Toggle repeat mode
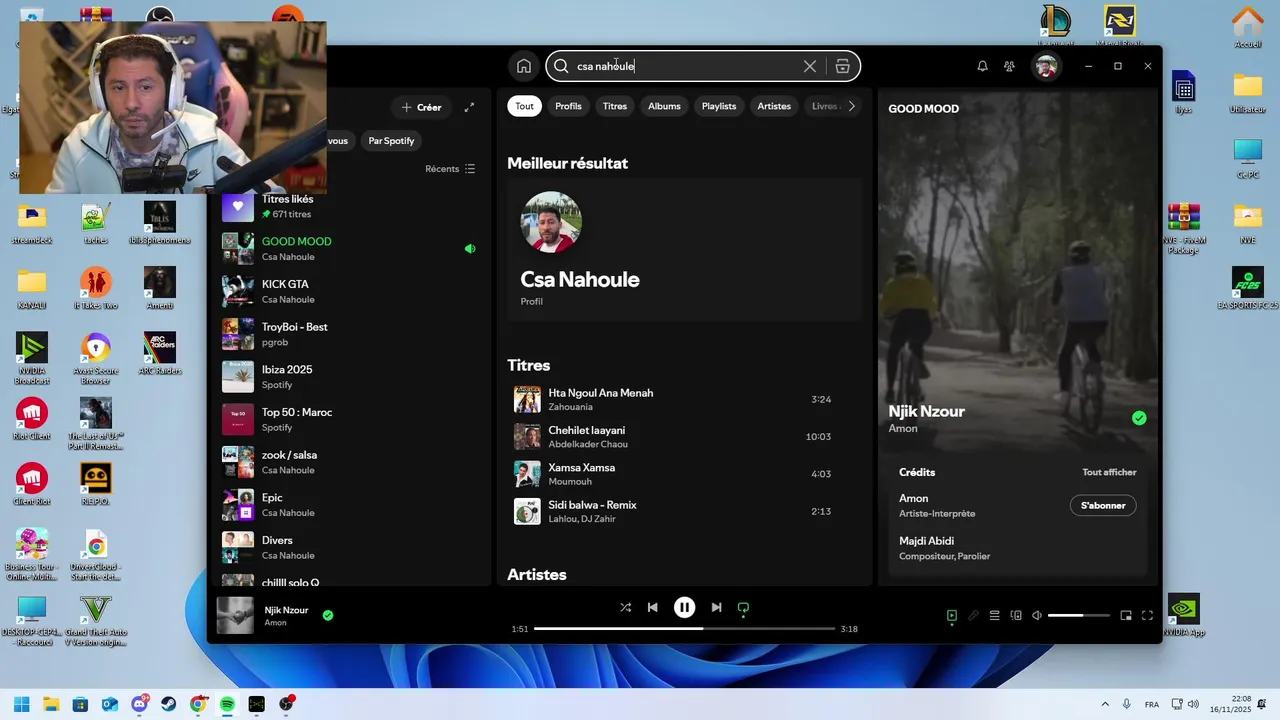 coord(743,607)
